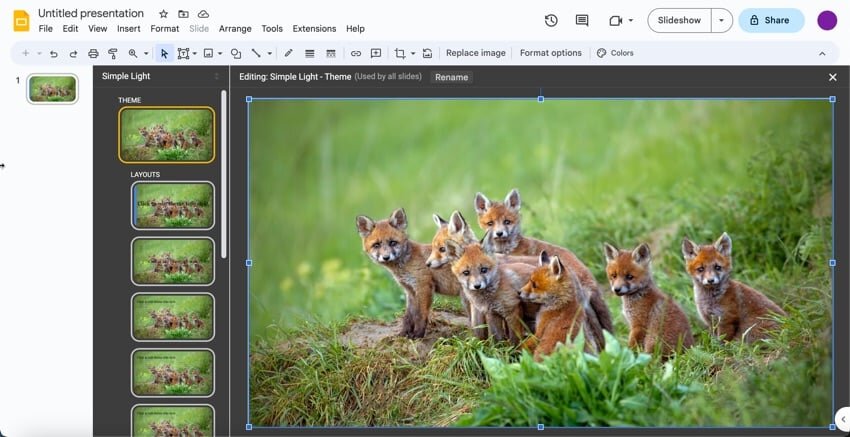Expand the Slideshow options arrow
Viewport: 850px width, 437px height.
(721, 20)
